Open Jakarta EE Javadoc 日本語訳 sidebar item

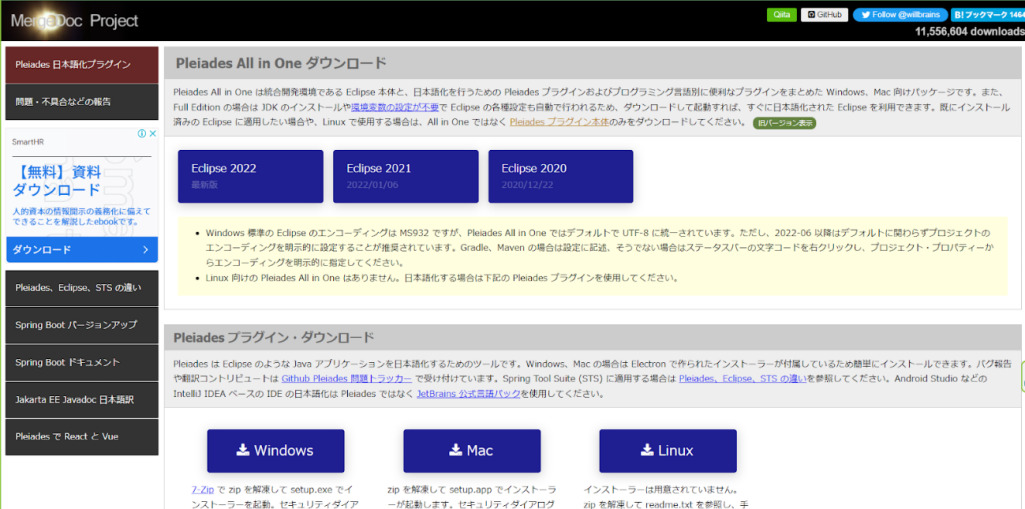click(82, 399)
